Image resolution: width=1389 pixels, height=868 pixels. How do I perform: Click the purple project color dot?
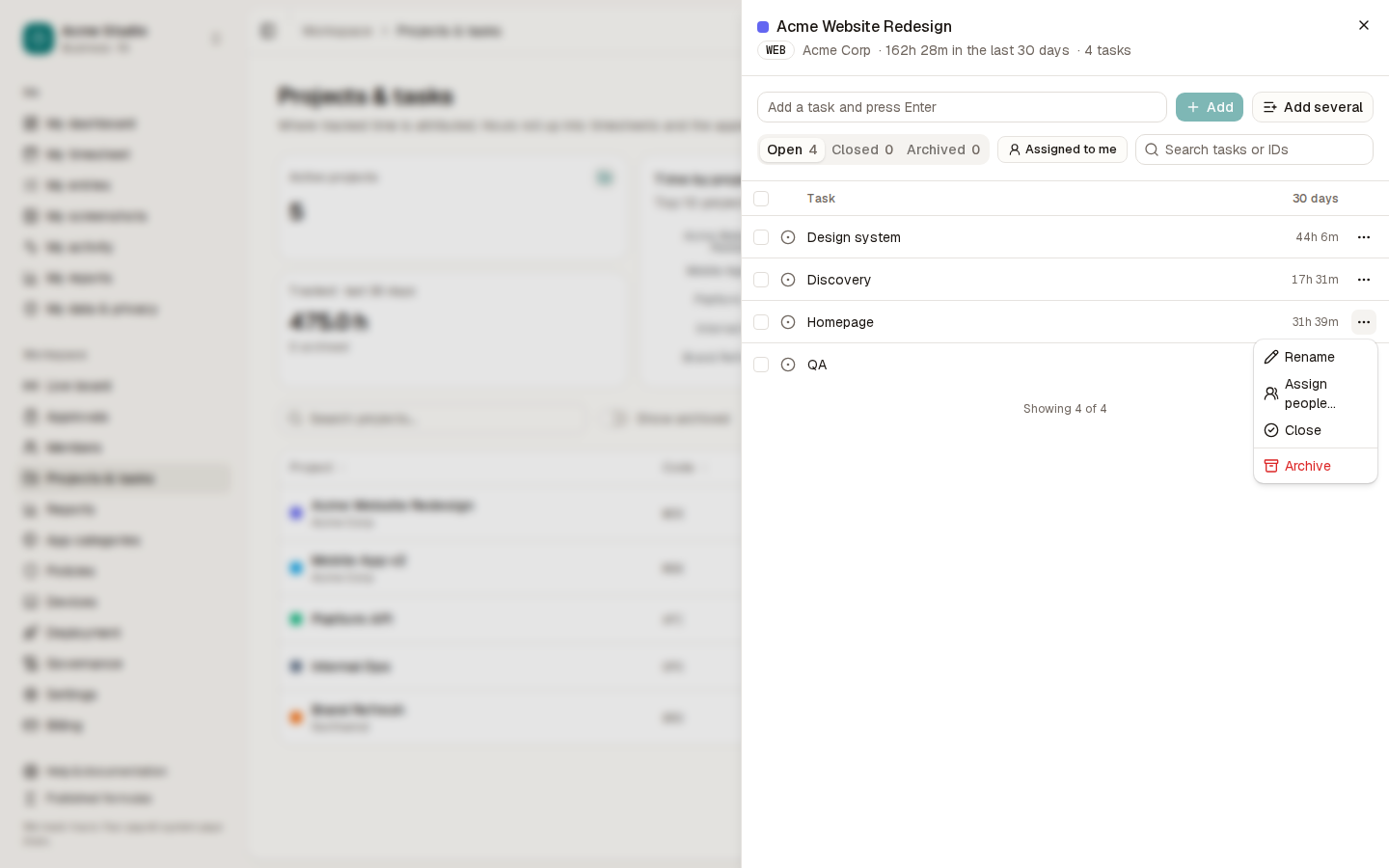[x=763, y=27]
